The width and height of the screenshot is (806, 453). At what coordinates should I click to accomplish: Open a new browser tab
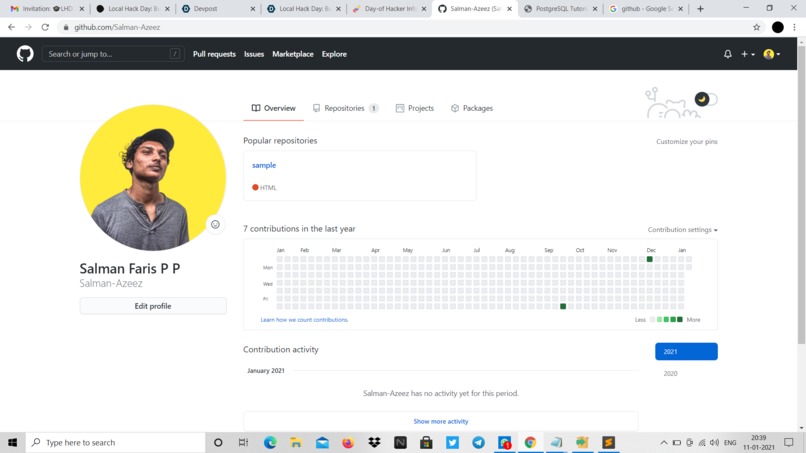pos(700,9)
